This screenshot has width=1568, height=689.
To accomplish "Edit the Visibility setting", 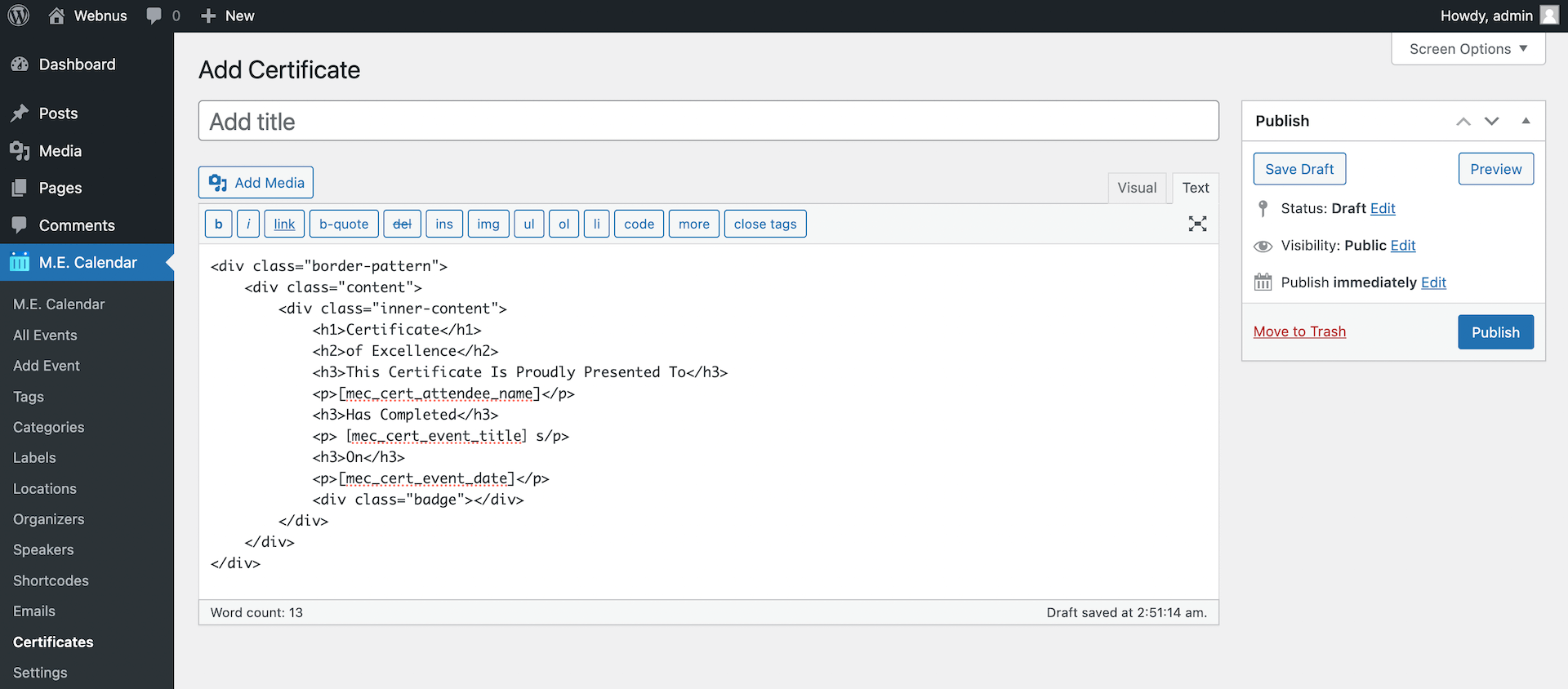I will point(1403,246).
